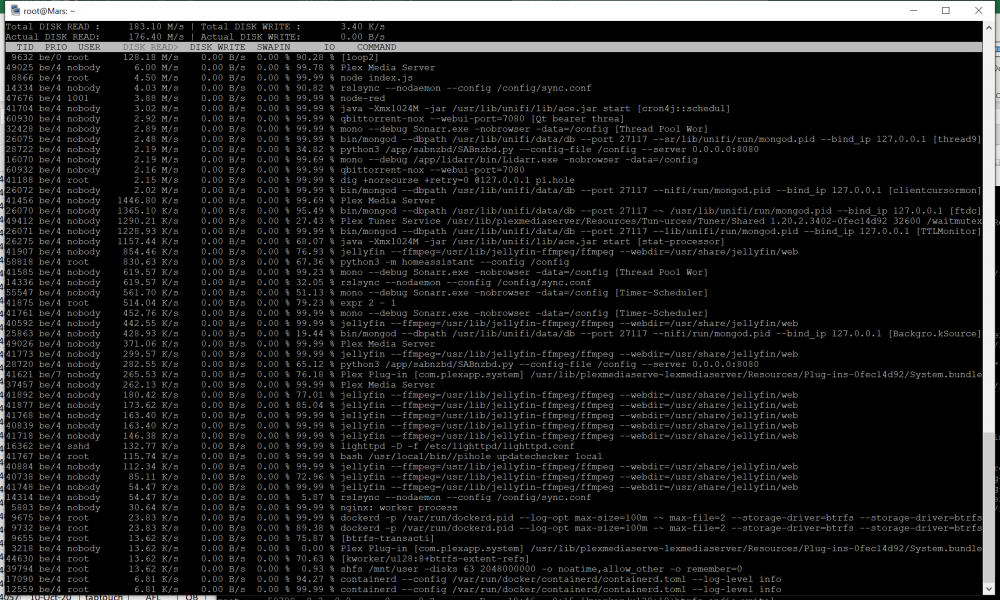1000x600 pixels.
Task: Click the 'Actual DISK WRITE' value 0.00 B/s
Action: [362, 37]
